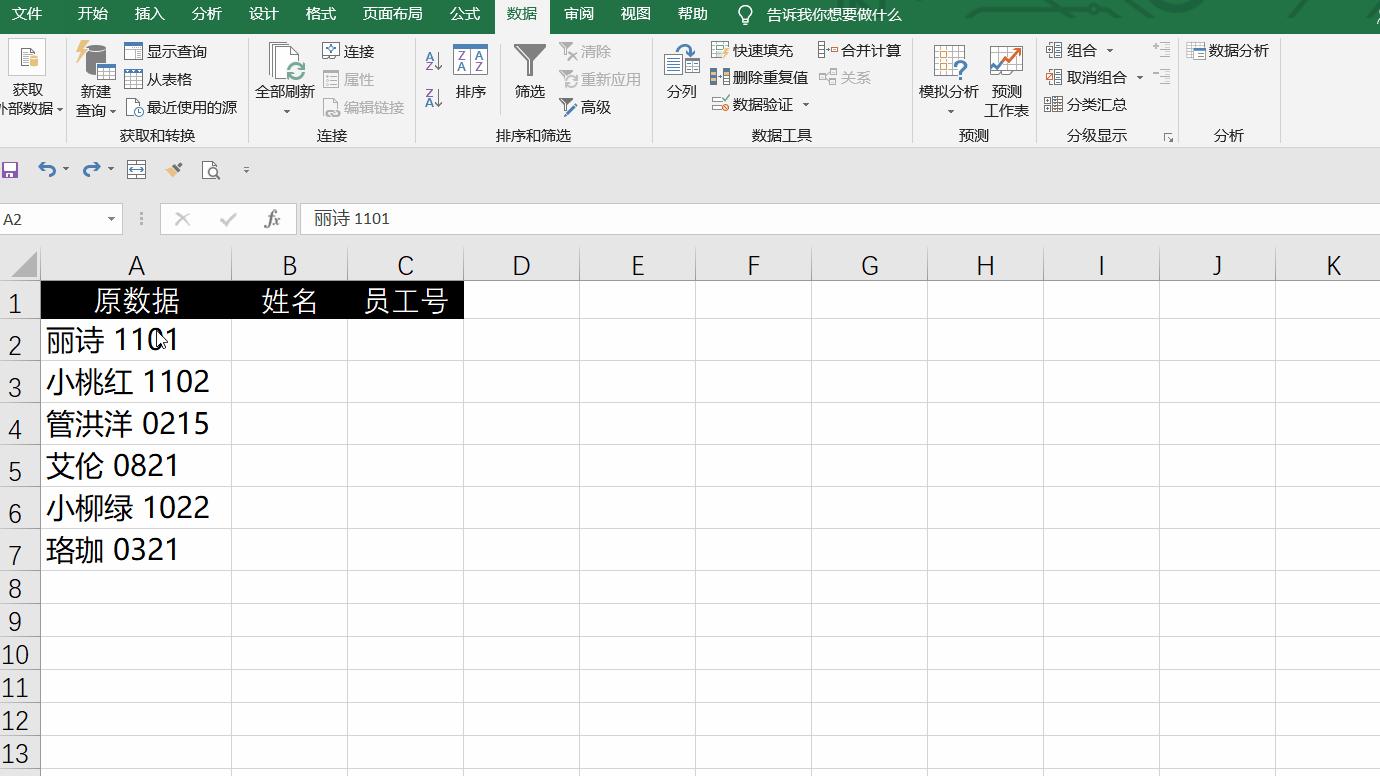This screenshot has width=1380, height=776.
Task: Expand the 组合 (Group) dropdown
Action: coord(1109,50)
